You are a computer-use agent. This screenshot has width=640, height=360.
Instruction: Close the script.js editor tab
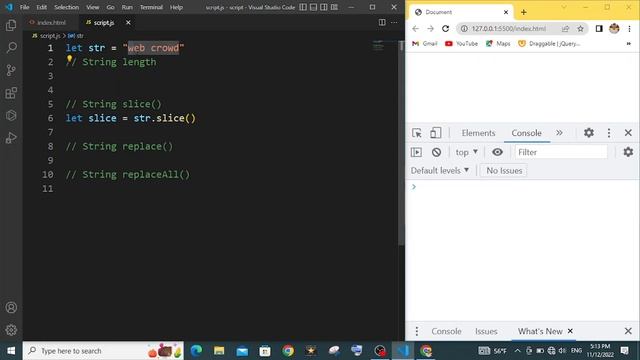pos(128,22)
